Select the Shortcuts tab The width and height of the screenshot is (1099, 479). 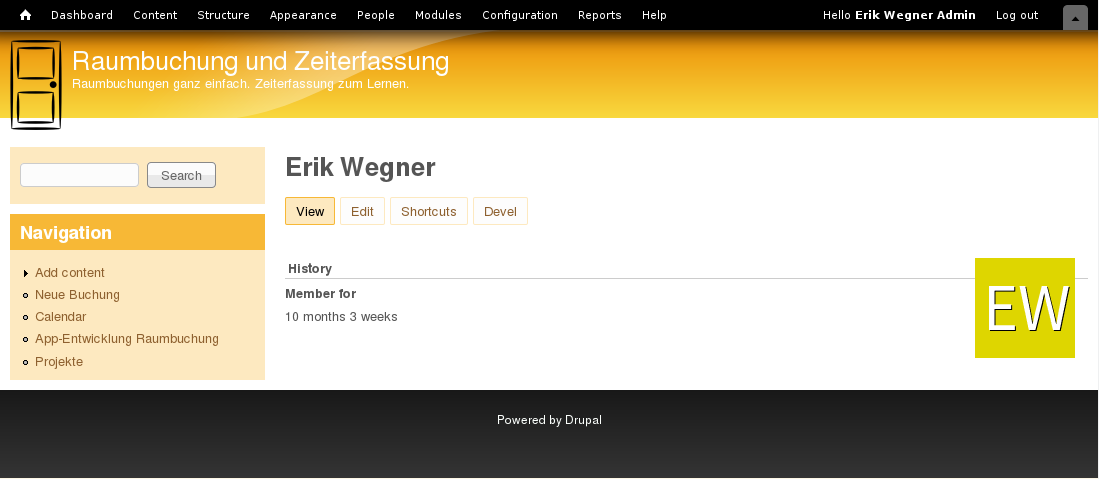[x=428, y=212]
